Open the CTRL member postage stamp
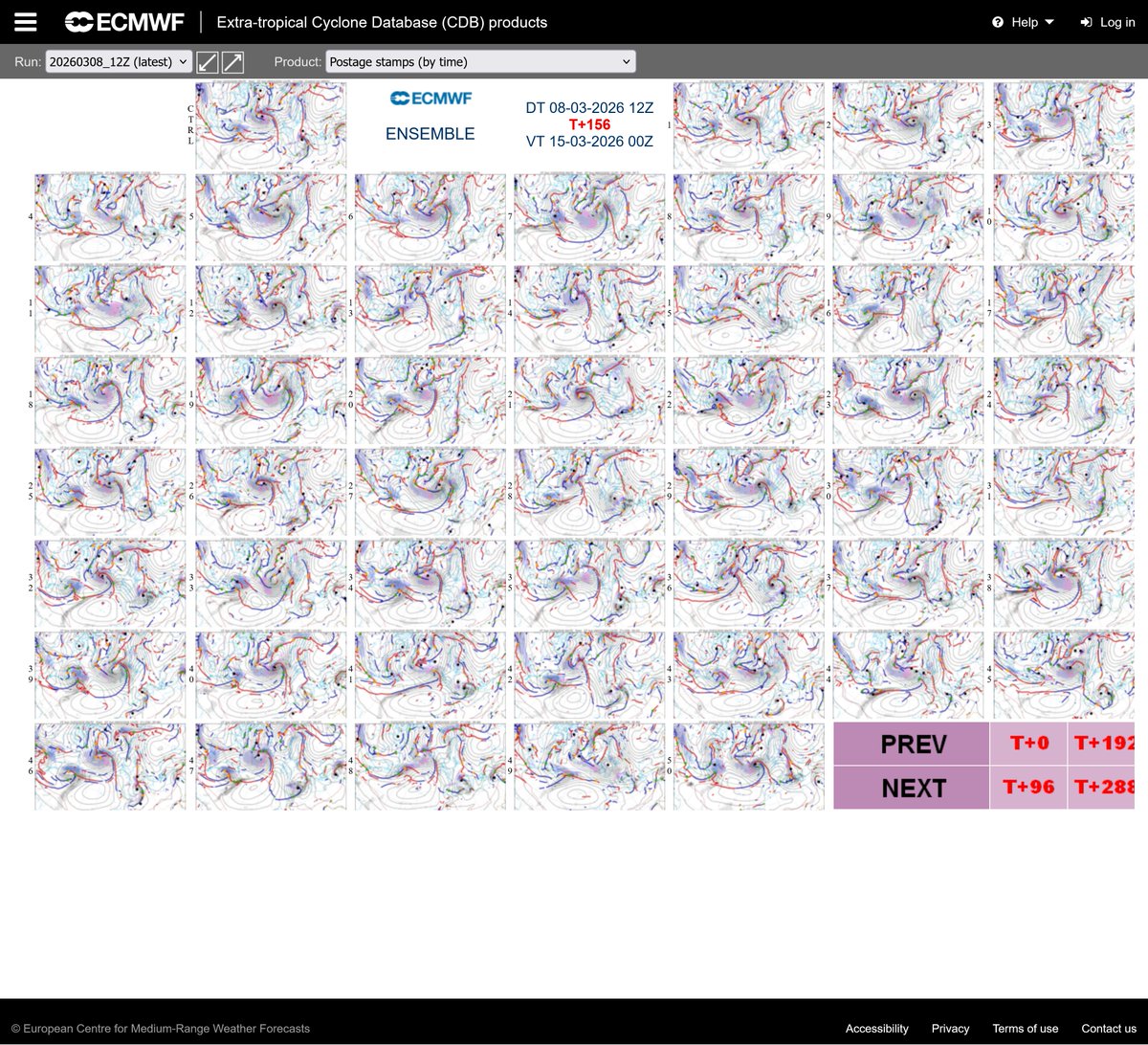Viewport: 1148px width, 1045px height. [x=271, y=126]
